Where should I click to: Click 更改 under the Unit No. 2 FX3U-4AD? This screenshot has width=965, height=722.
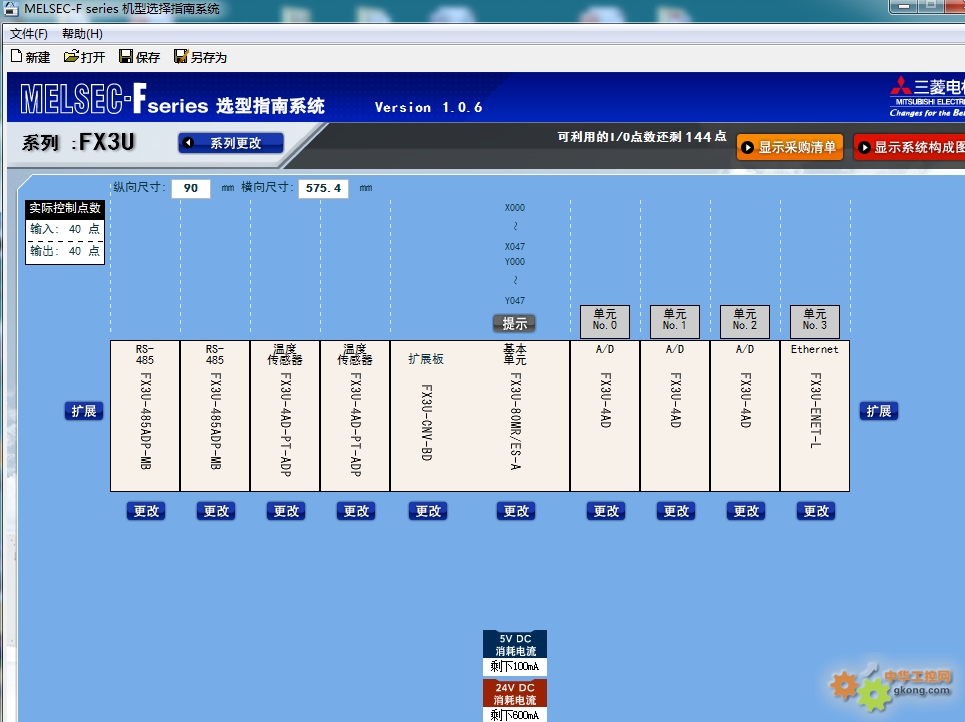click(746, 511)
